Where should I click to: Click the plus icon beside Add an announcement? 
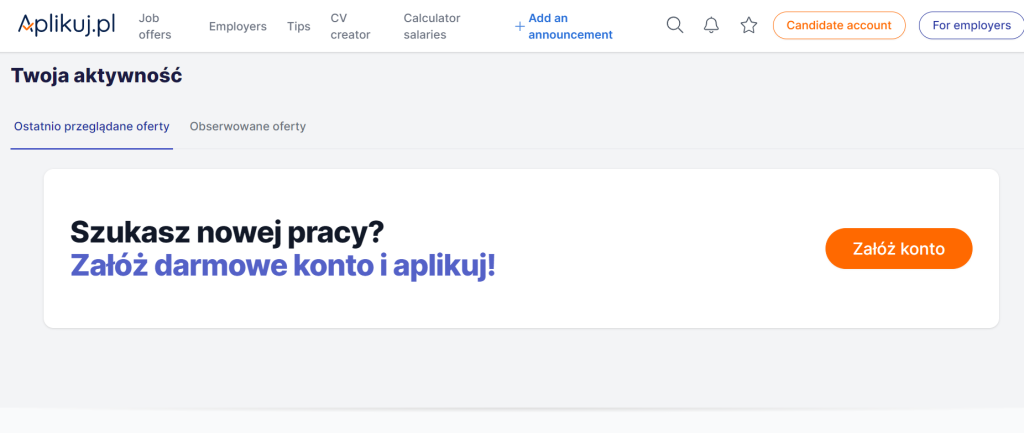(x=519, y=26)
